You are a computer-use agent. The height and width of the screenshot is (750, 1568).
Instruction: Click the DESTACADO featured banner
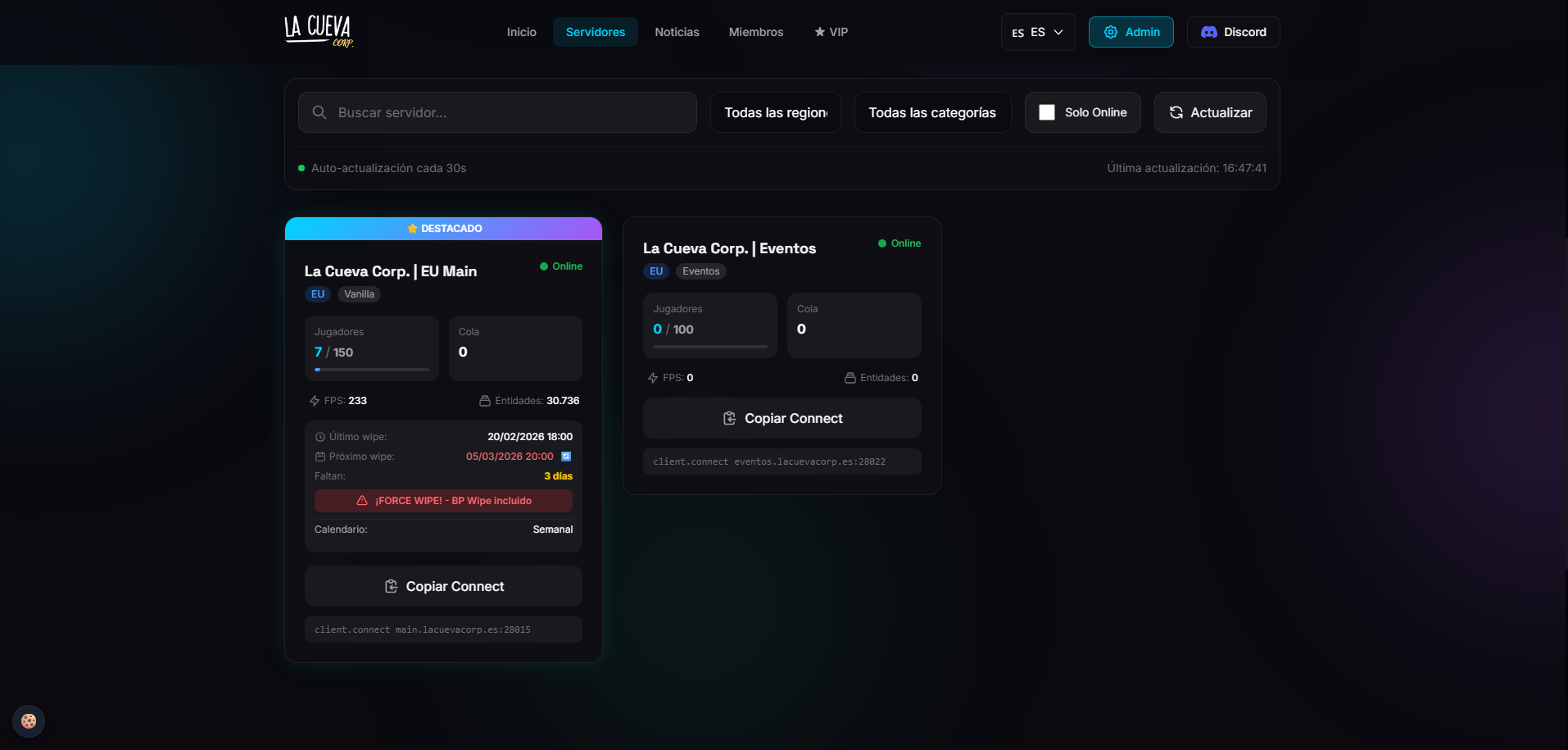tap(443, 229)
